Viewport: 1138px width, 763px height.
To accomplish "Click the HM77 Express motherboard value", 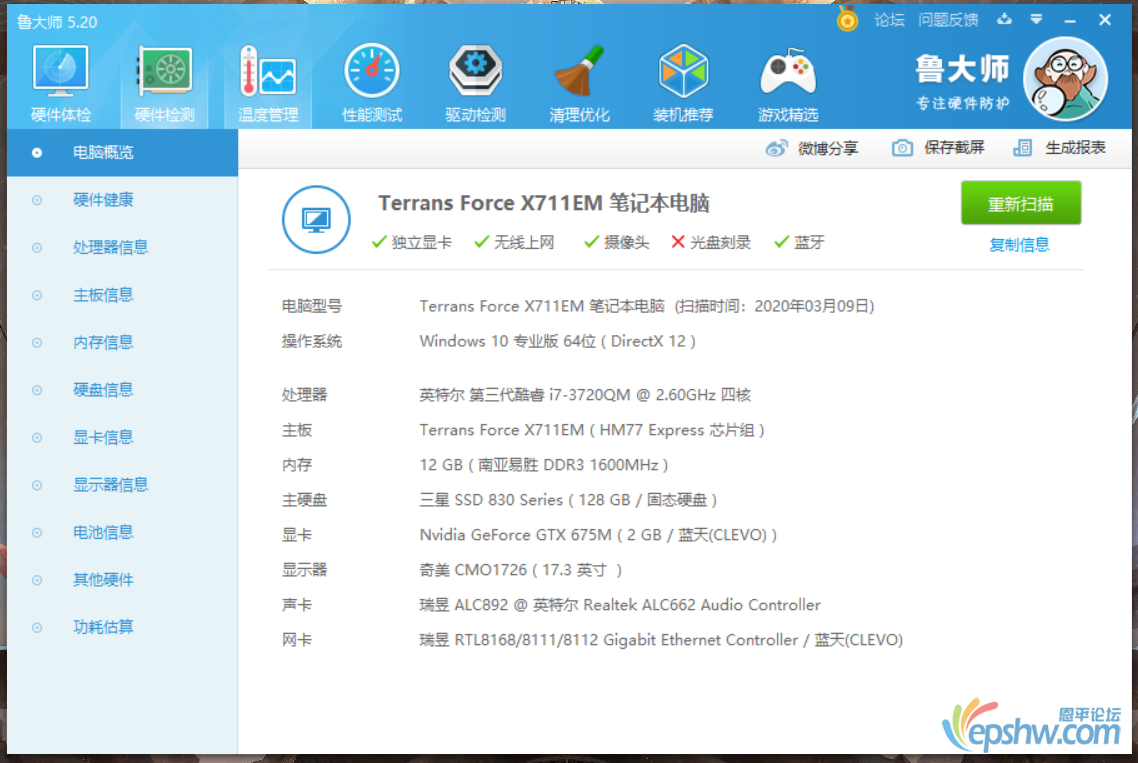I will (591, 430).
